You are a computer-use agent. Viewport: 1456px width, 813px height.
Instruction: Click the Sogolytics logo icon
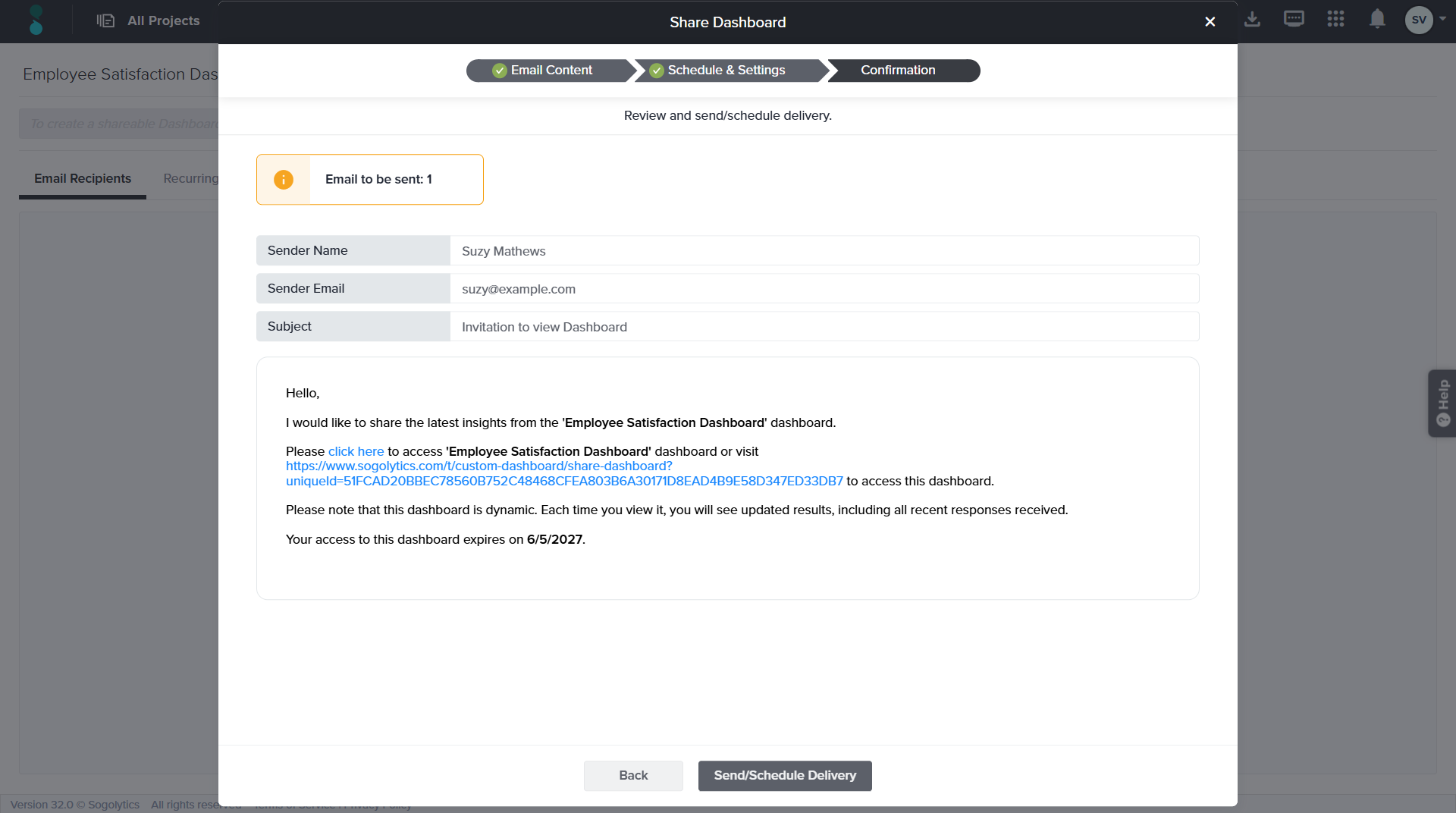(x=36, y=20)
